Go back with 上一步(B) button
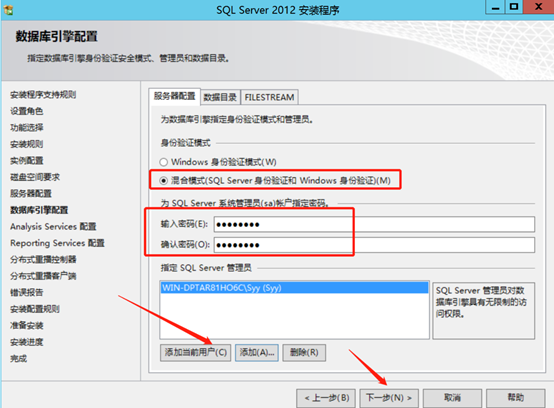Viewport: 554px width, 408px height. tap(327, 398)
